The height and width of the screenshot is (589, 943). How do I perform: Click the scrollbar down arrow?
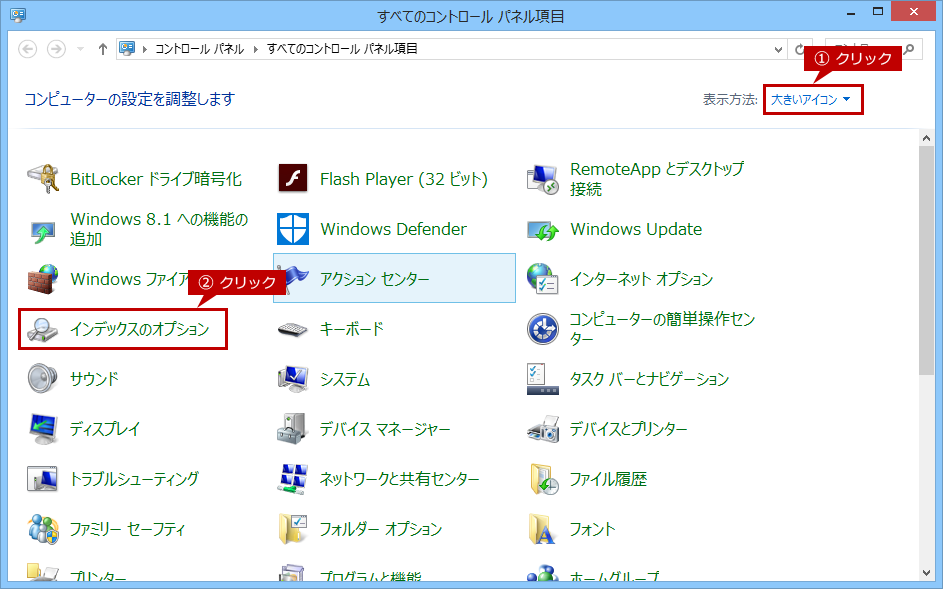point(927,573)
